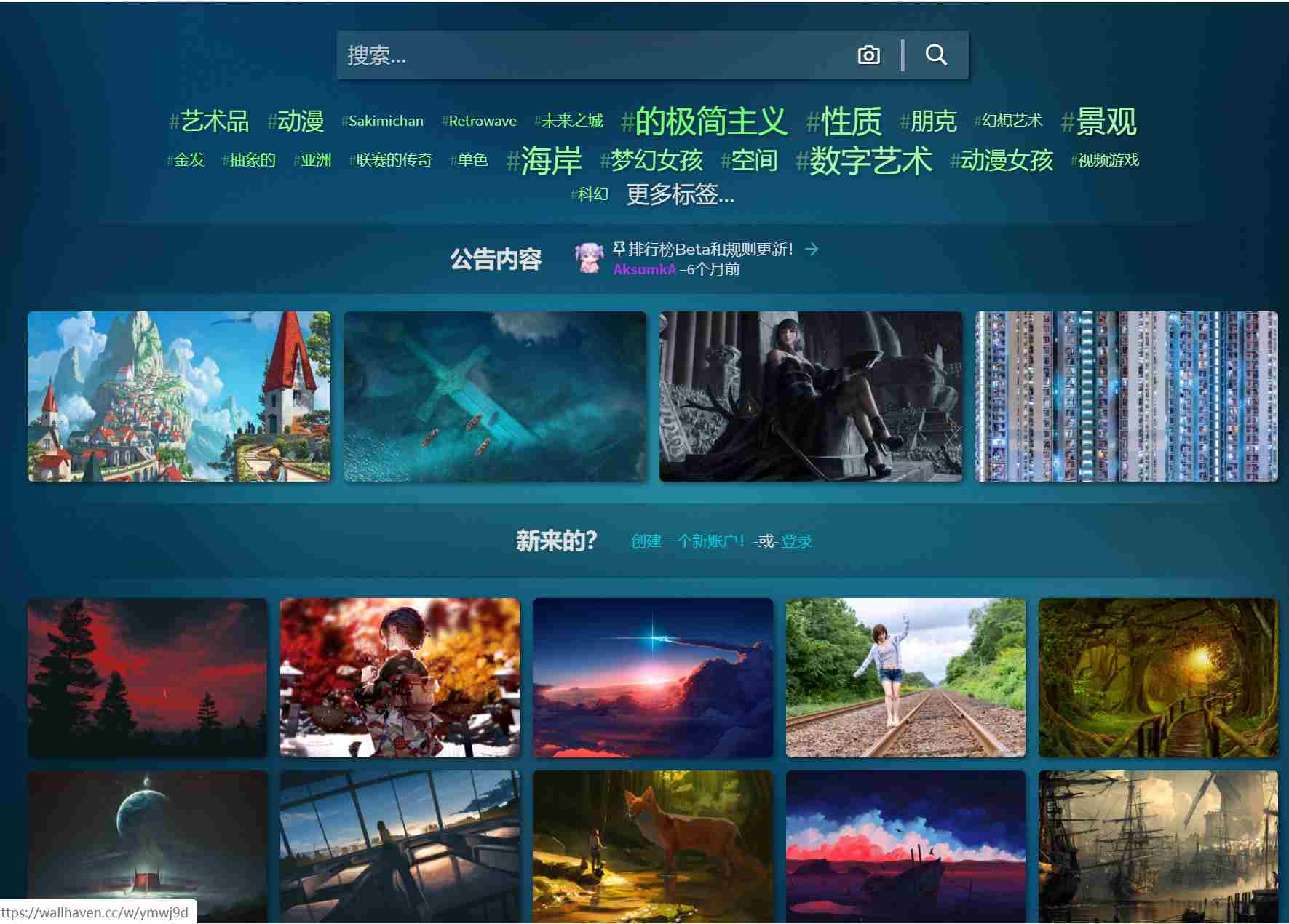Open the #艺术品 tag

point(209,121)
